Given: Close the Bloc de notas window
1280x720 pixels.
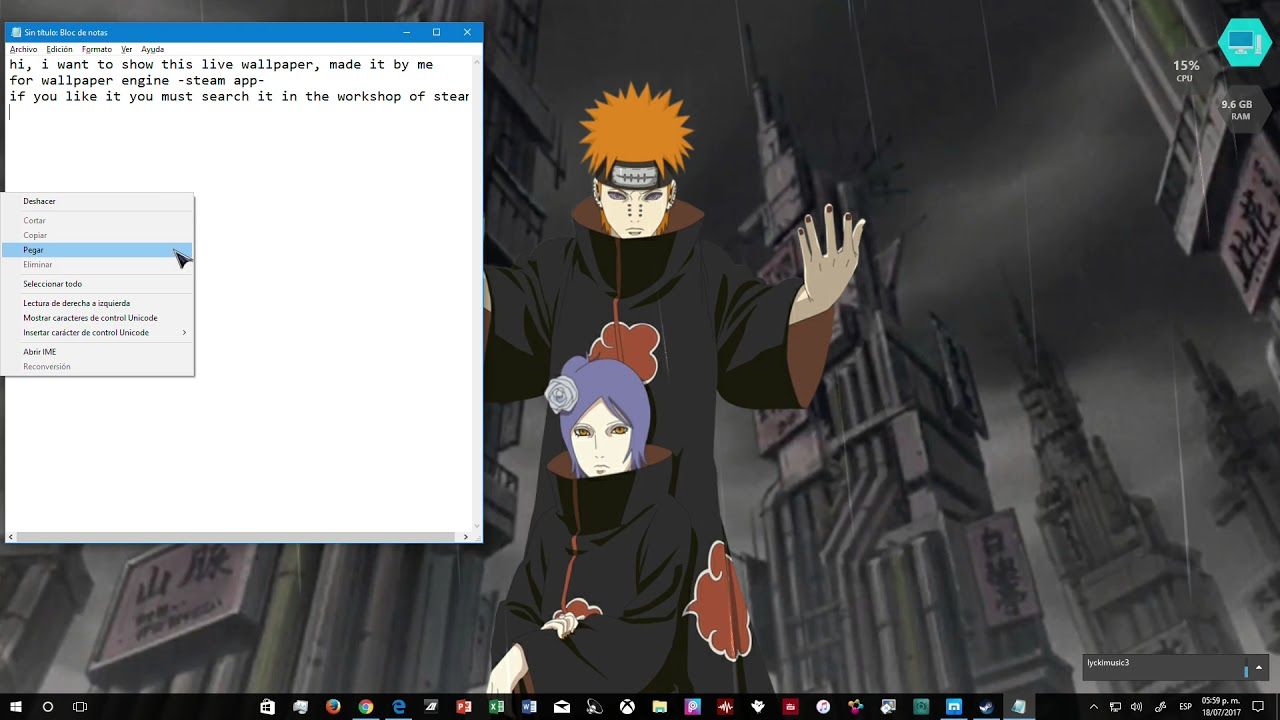Looking at the screenshot, I should point(467,32).
